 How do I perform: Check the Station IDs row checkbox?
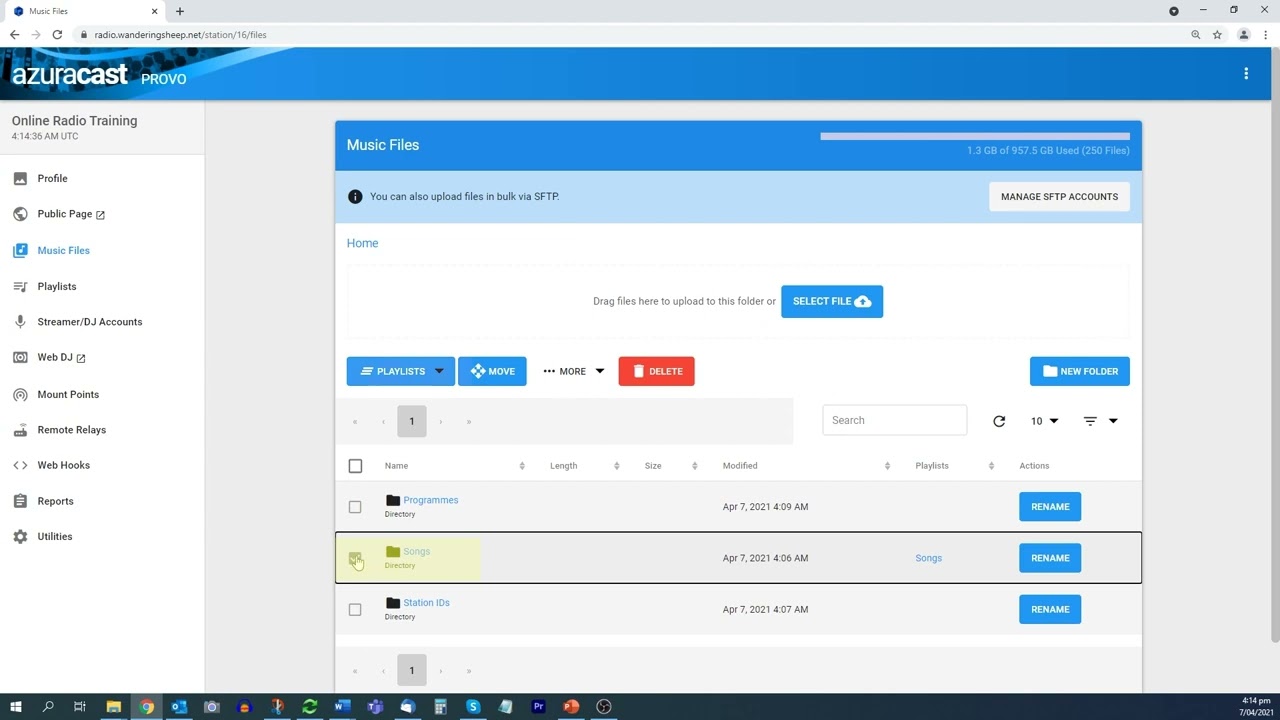tap(355, 610)
